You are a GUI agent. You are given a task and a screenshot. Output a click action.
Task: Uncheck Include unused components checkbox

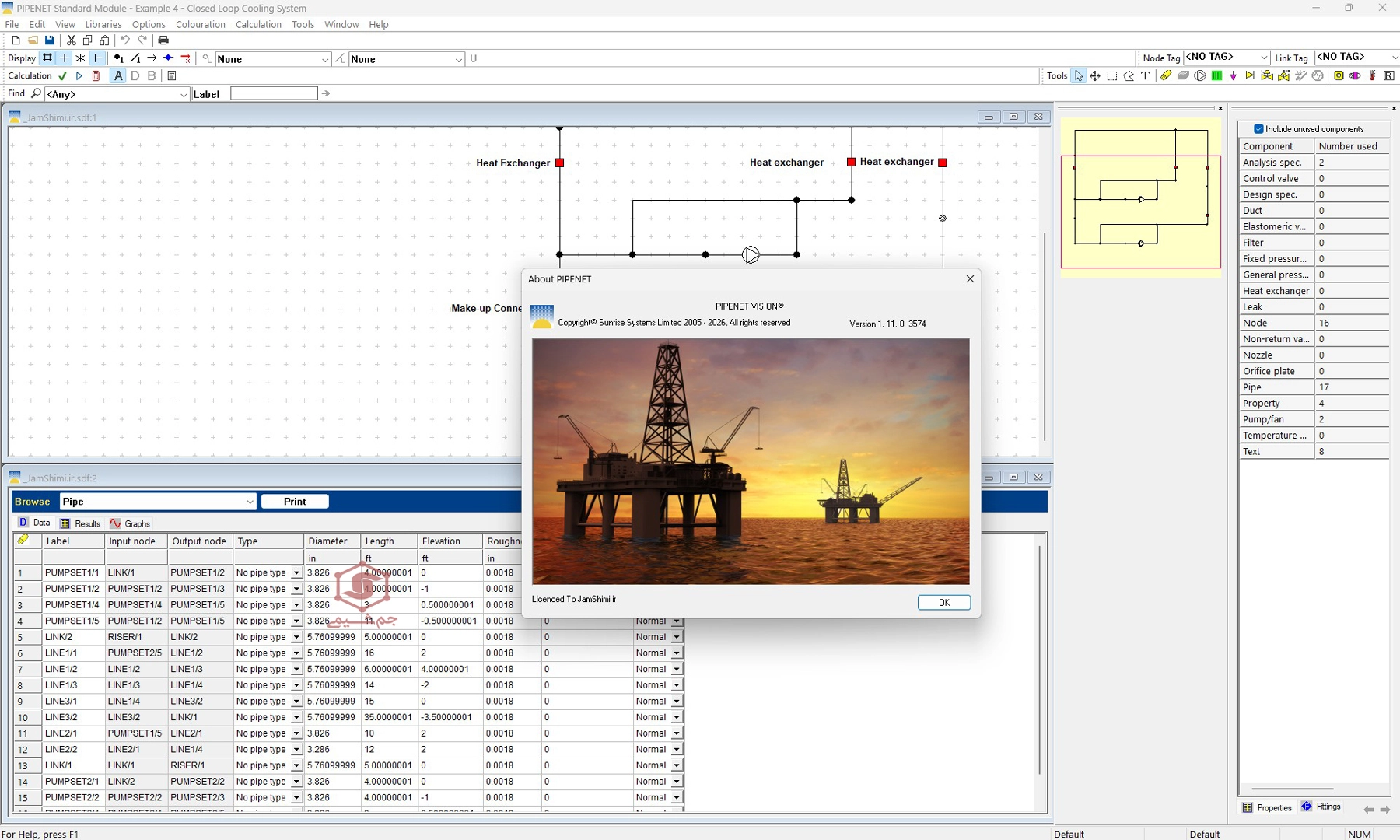[x=1258, y=129]
